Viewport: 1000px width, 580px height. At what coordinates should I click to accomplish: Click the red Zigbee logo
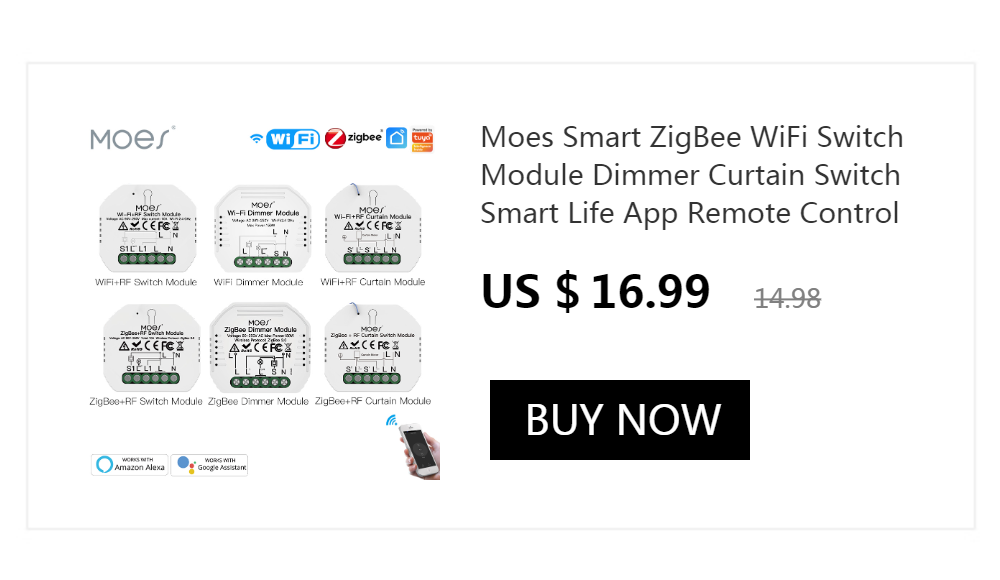353,138
